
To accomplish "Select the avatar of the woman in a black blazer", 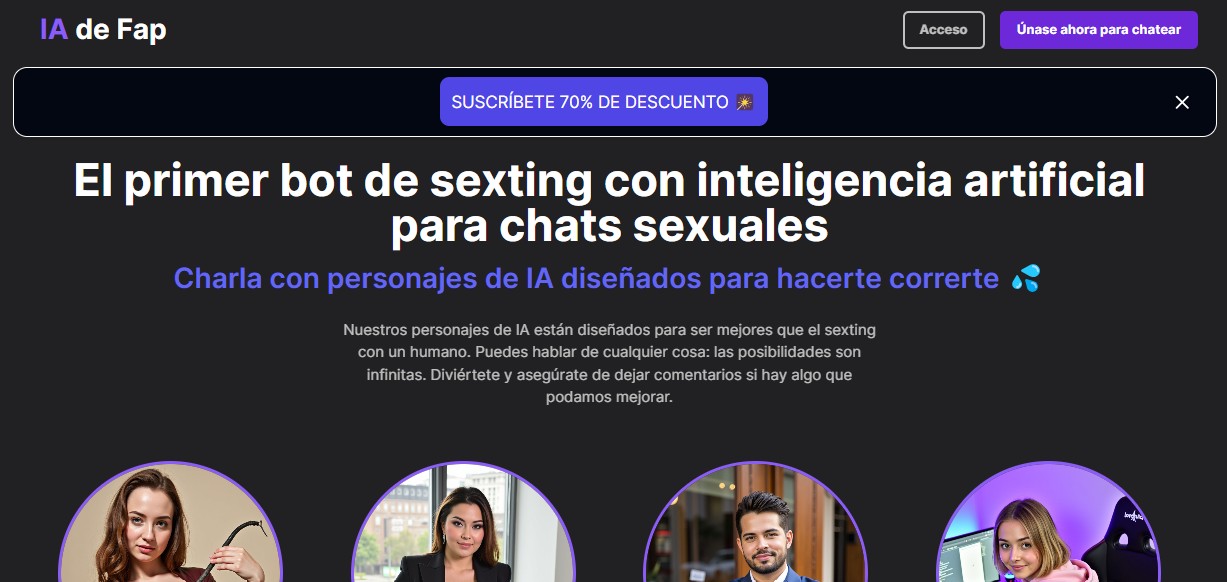I will click(464, 522).
